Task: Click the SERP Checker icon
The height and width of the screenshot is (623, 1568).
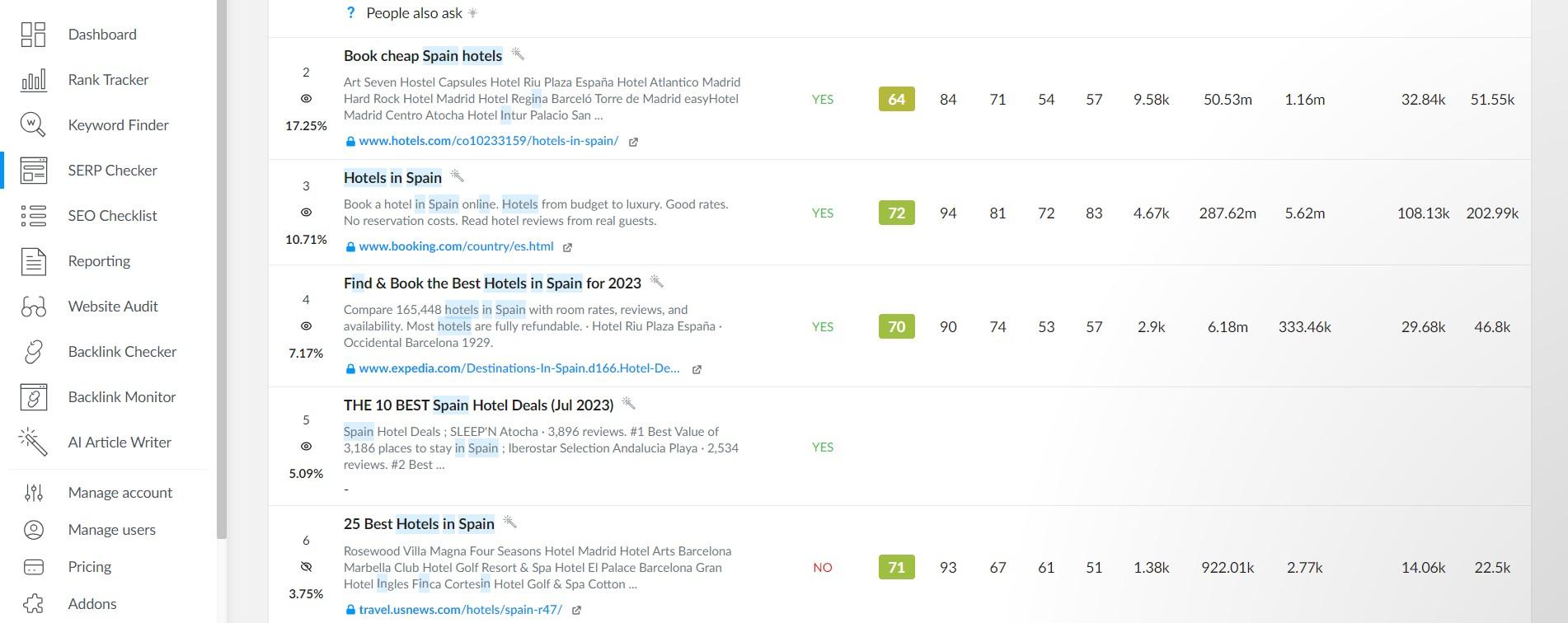Action: point(33,171)
